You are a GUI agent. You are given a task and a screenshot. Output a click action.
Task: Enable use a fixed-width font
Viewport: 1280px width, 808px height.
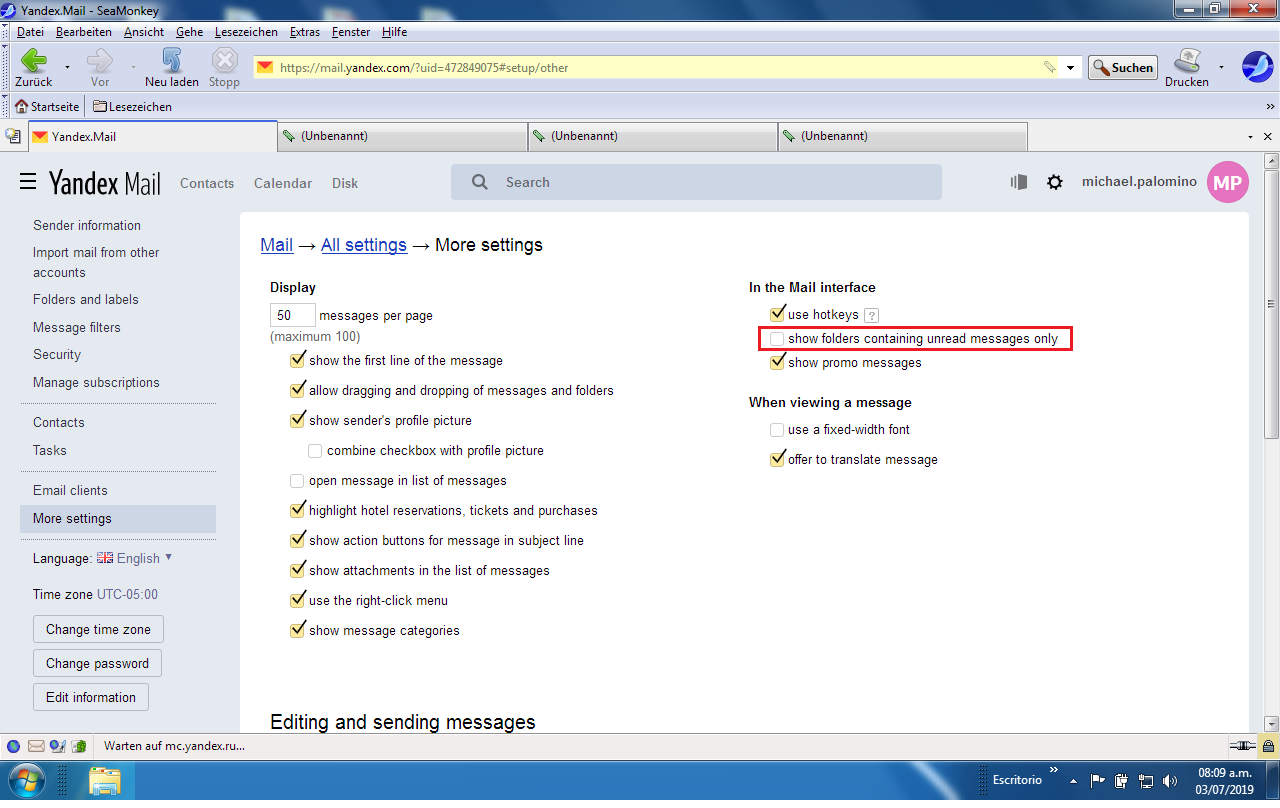click(777, 430)
